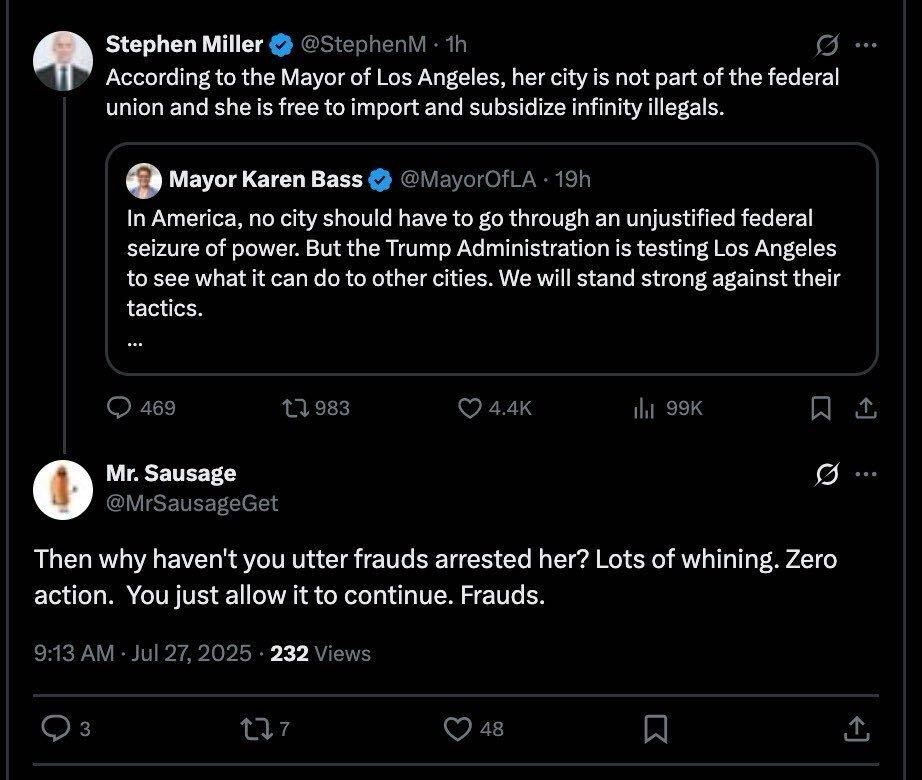Reply to Stephen Miller's post
This screenshot has height=780, width=922.
pos(120,408)
